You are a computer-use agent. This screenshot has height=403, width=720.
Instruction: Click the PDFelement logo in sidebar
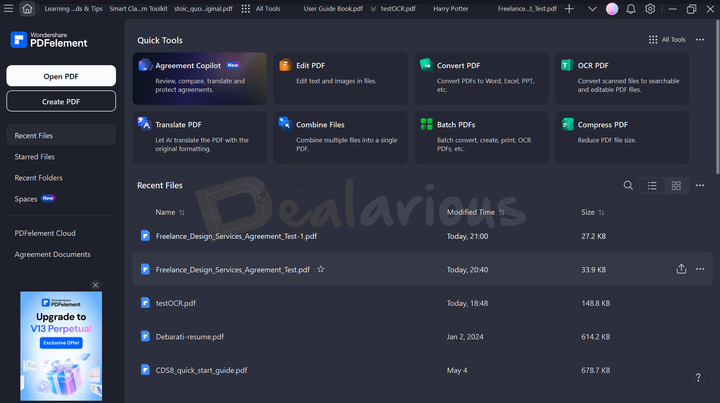[x=49, y=40]
